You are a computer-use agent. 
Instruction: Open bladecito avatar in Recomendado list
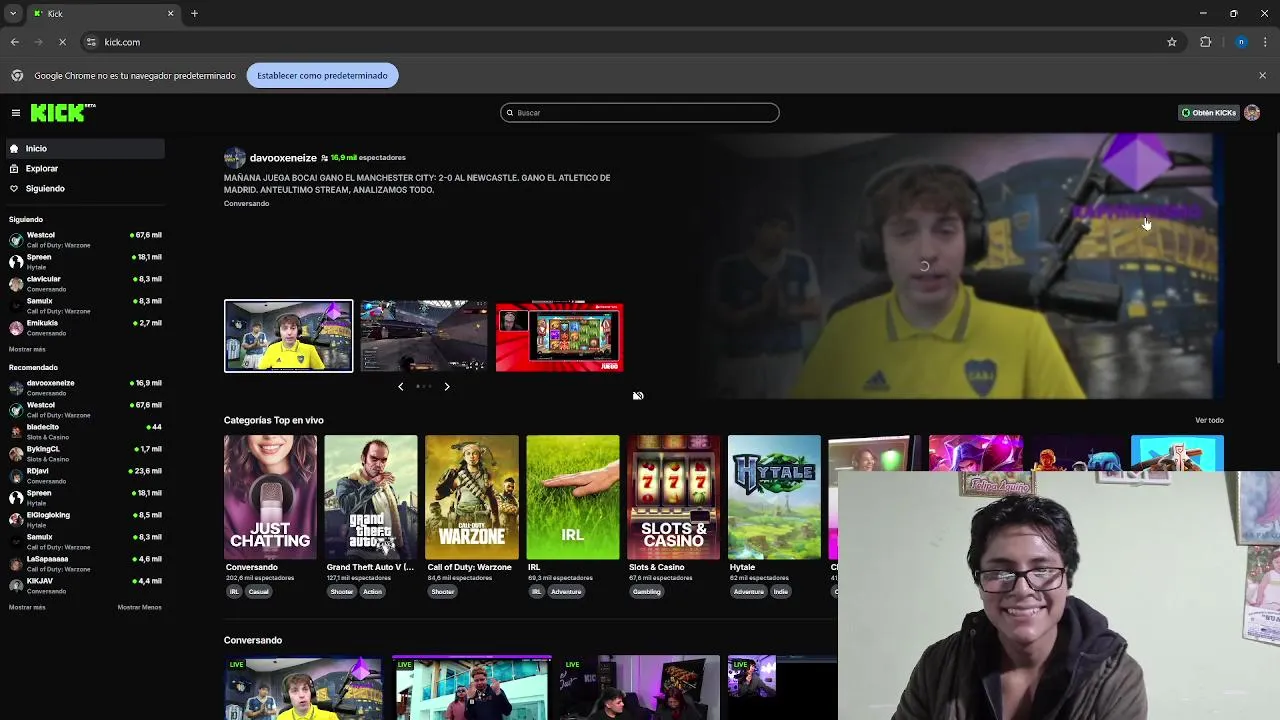16,432
